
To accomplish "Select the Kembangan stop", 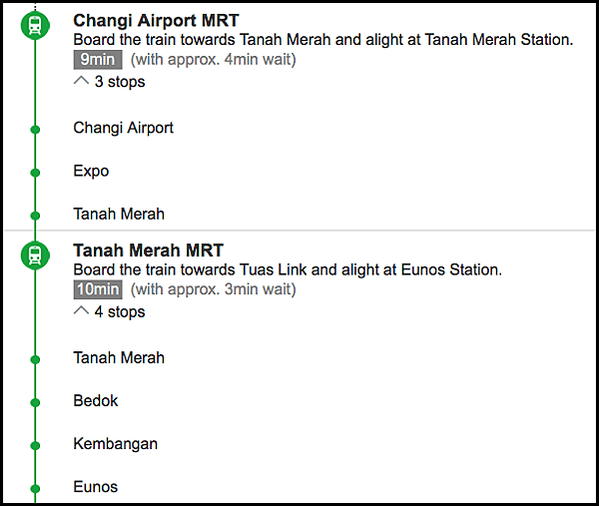I will [x=115, y=444].
